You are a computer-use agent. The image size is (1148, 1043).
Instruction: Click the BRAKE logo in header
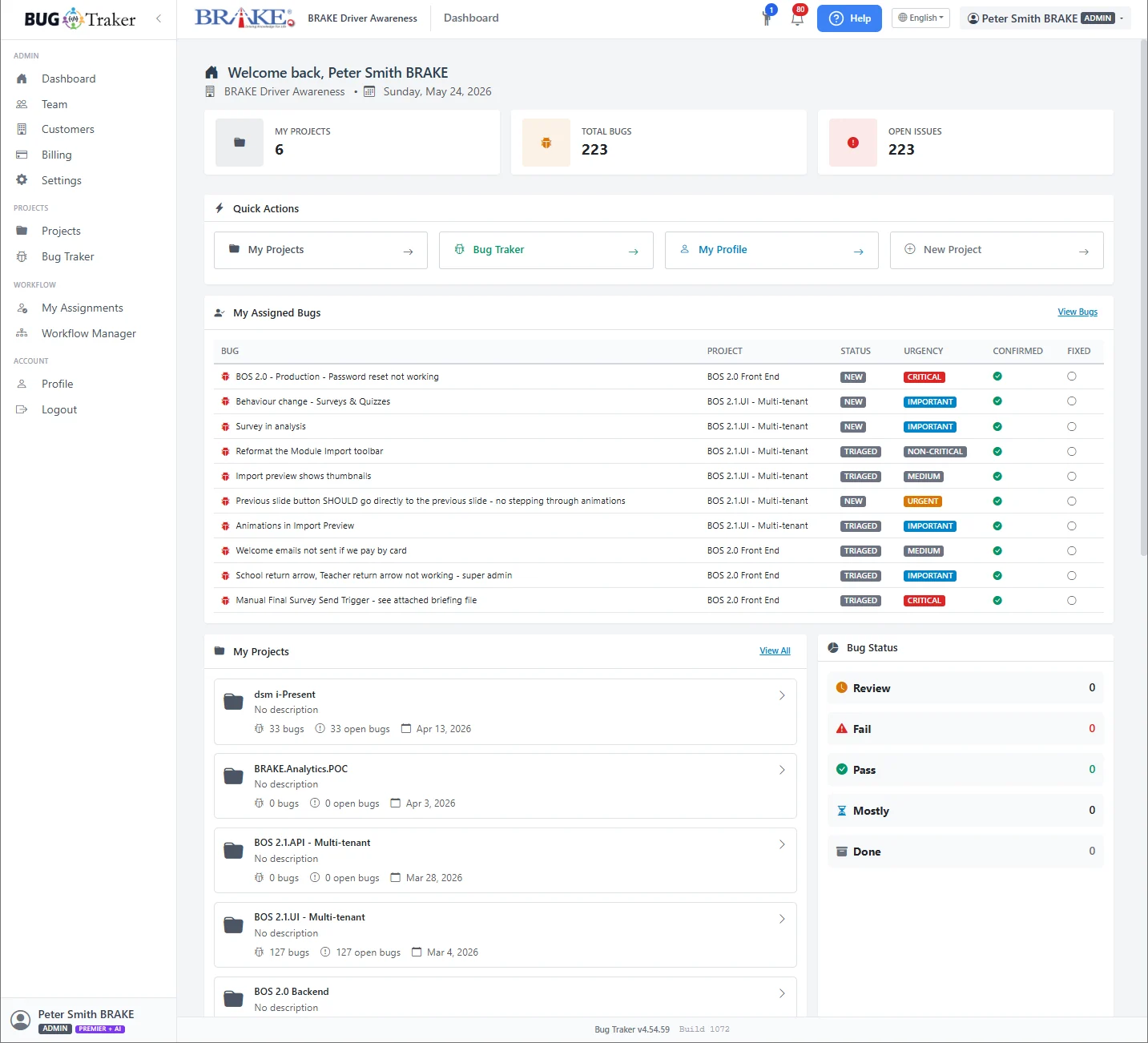244,18
